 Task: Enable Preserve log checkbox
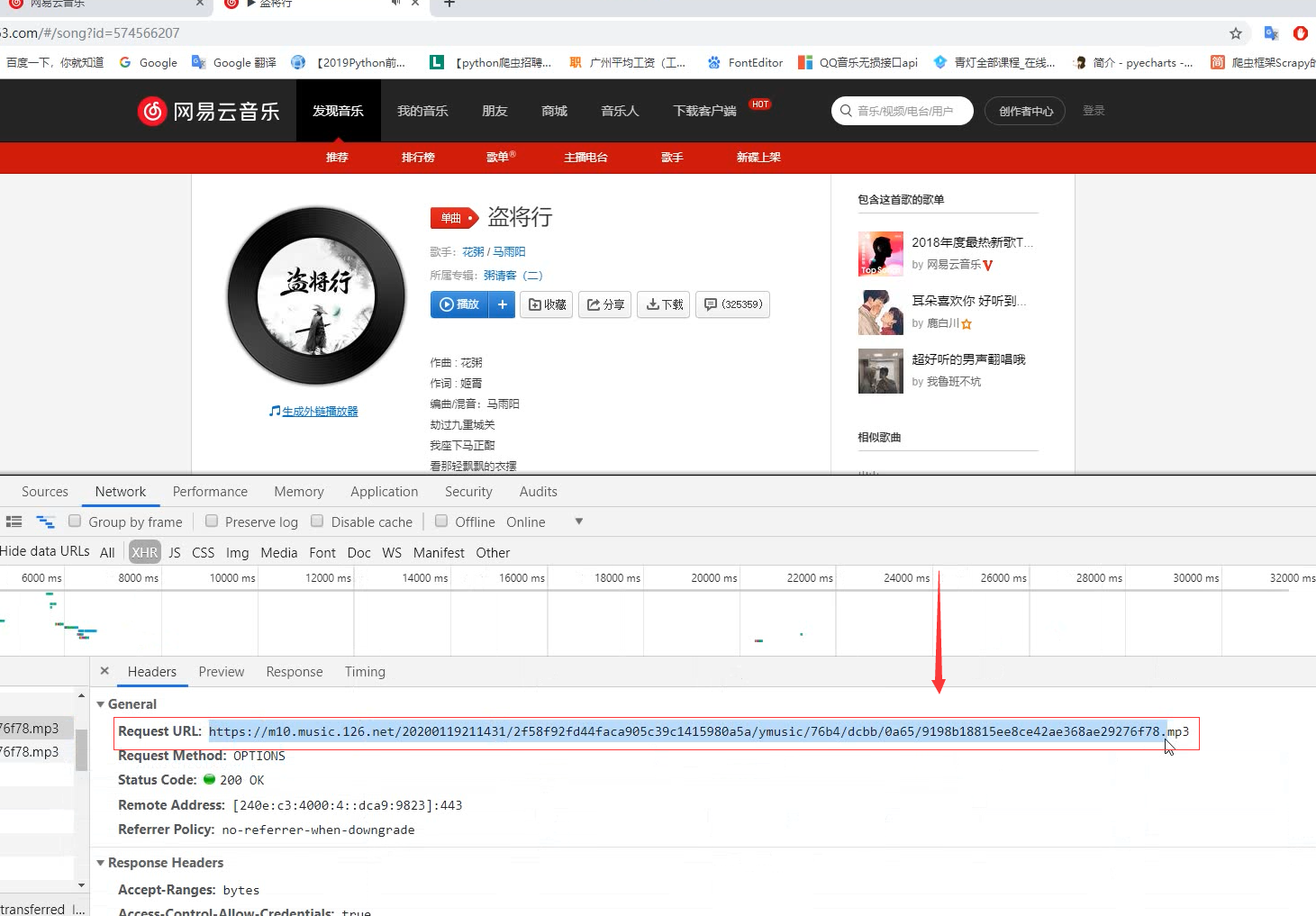(212, 521)
